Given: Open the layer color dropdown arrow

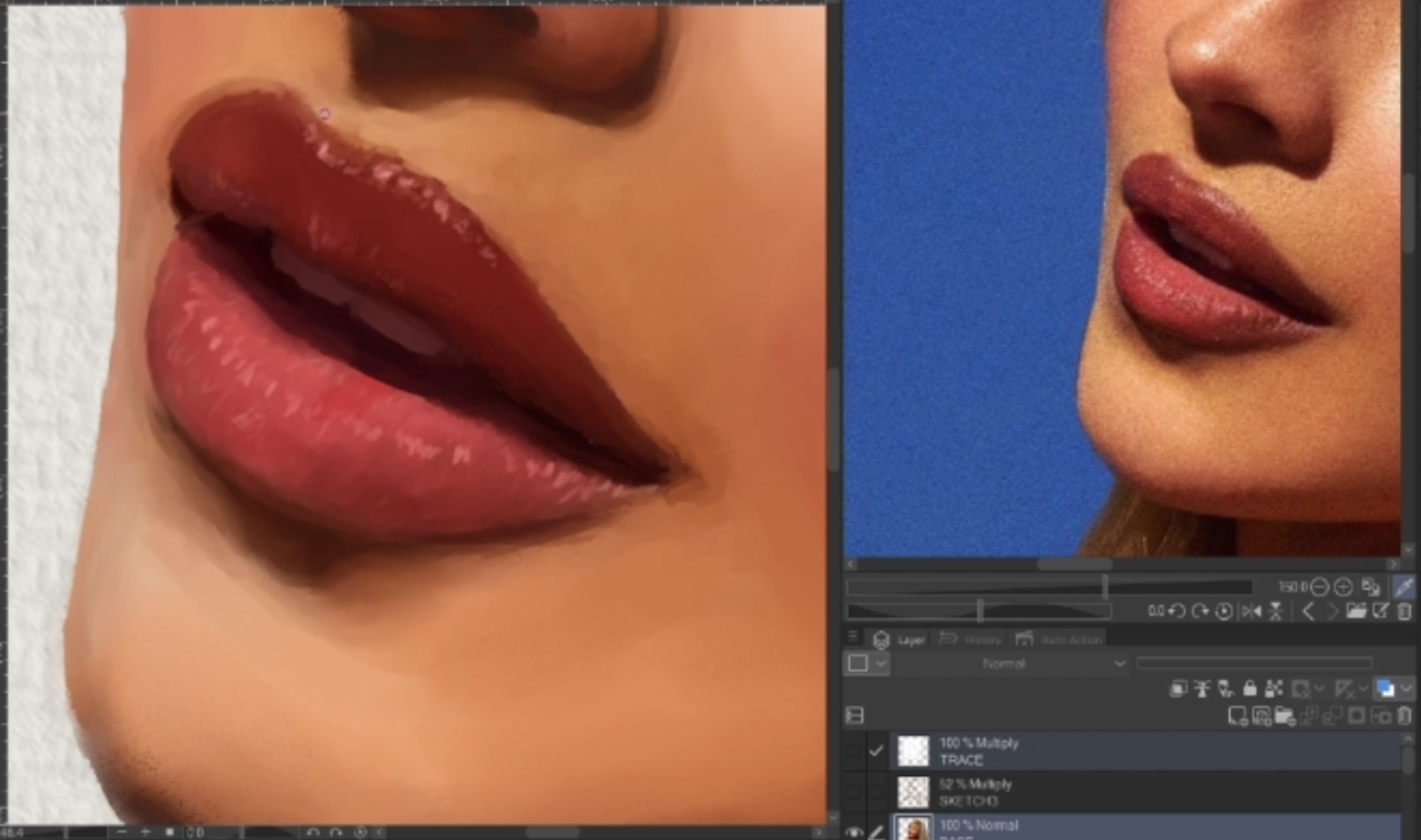Looking at the screenshot, I should 1406,688.
